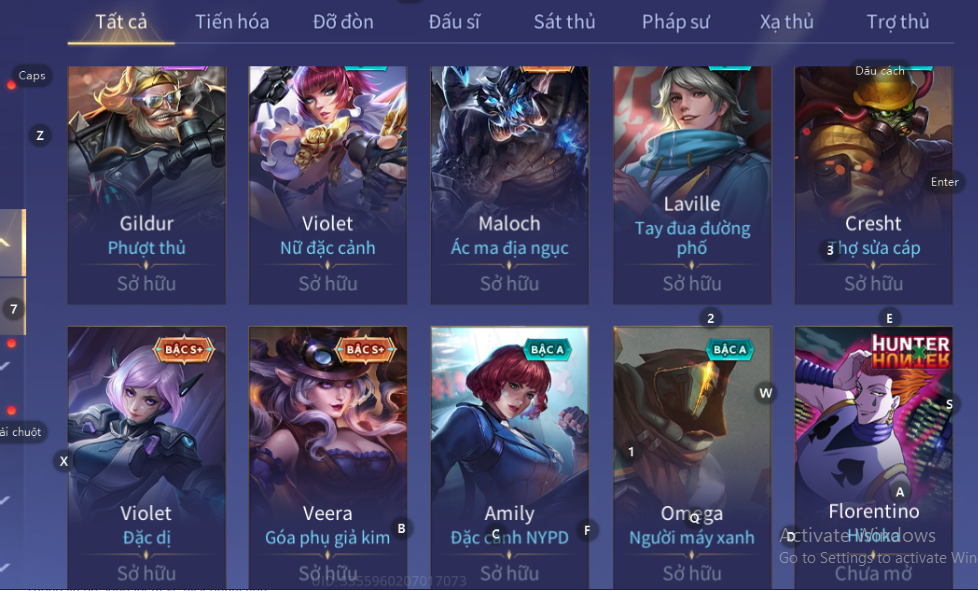Select Laville Tay đua đường phố skin

pos(692,185)
